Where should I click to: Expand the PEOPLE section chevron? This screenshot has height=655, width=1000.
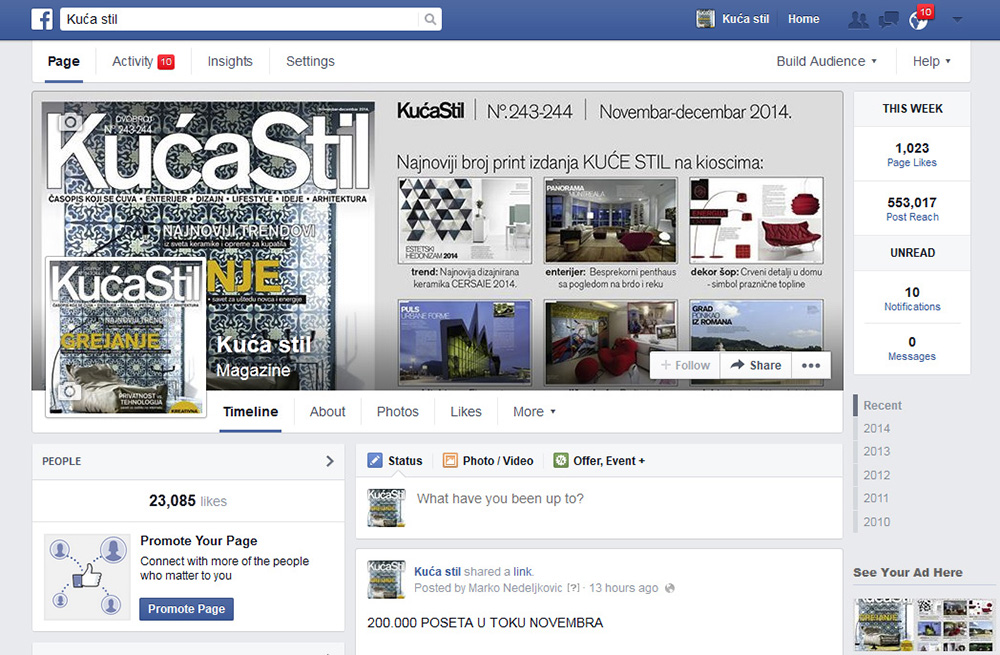(x=330, y=461)
